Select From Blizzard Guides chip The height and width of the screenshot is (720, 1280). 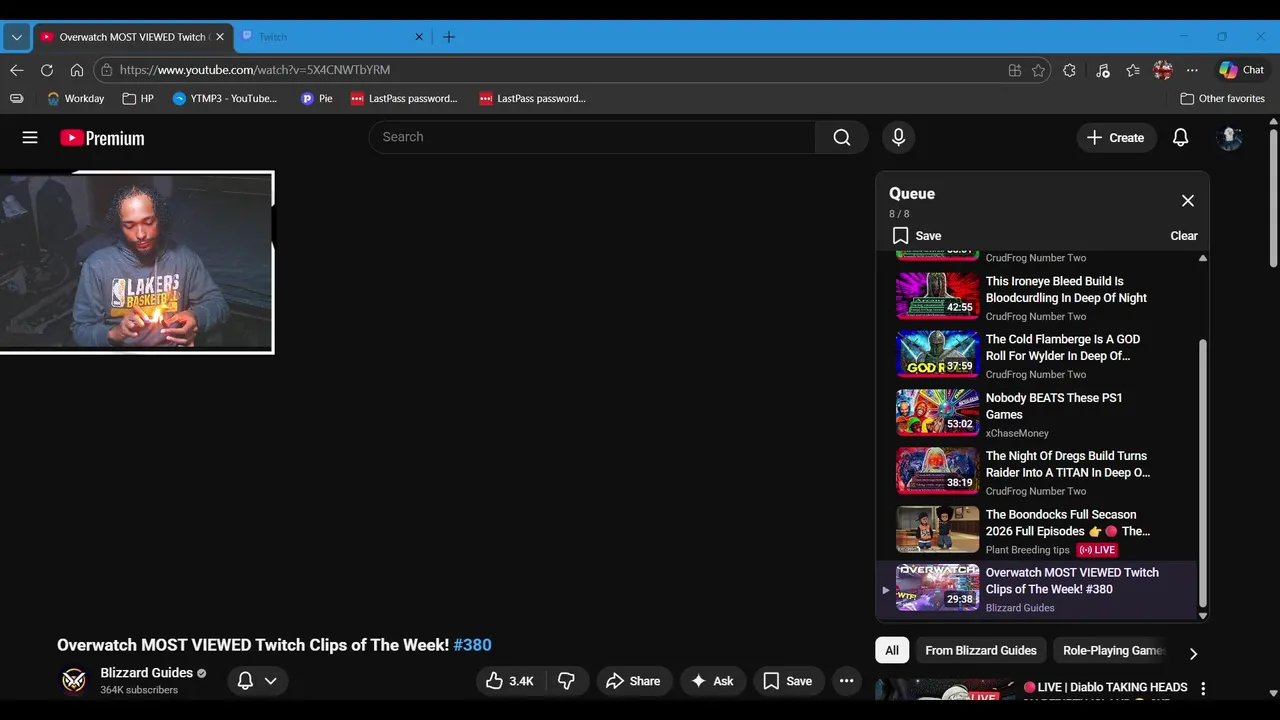(x=981, y=650)
